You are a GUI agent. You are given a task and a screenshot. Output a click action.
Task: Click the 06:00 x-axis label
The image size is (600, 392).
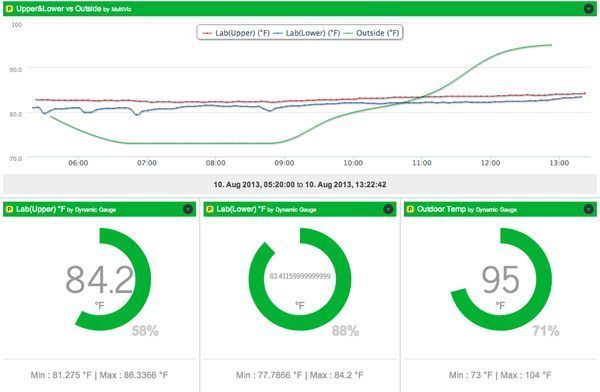coord(78,163)
